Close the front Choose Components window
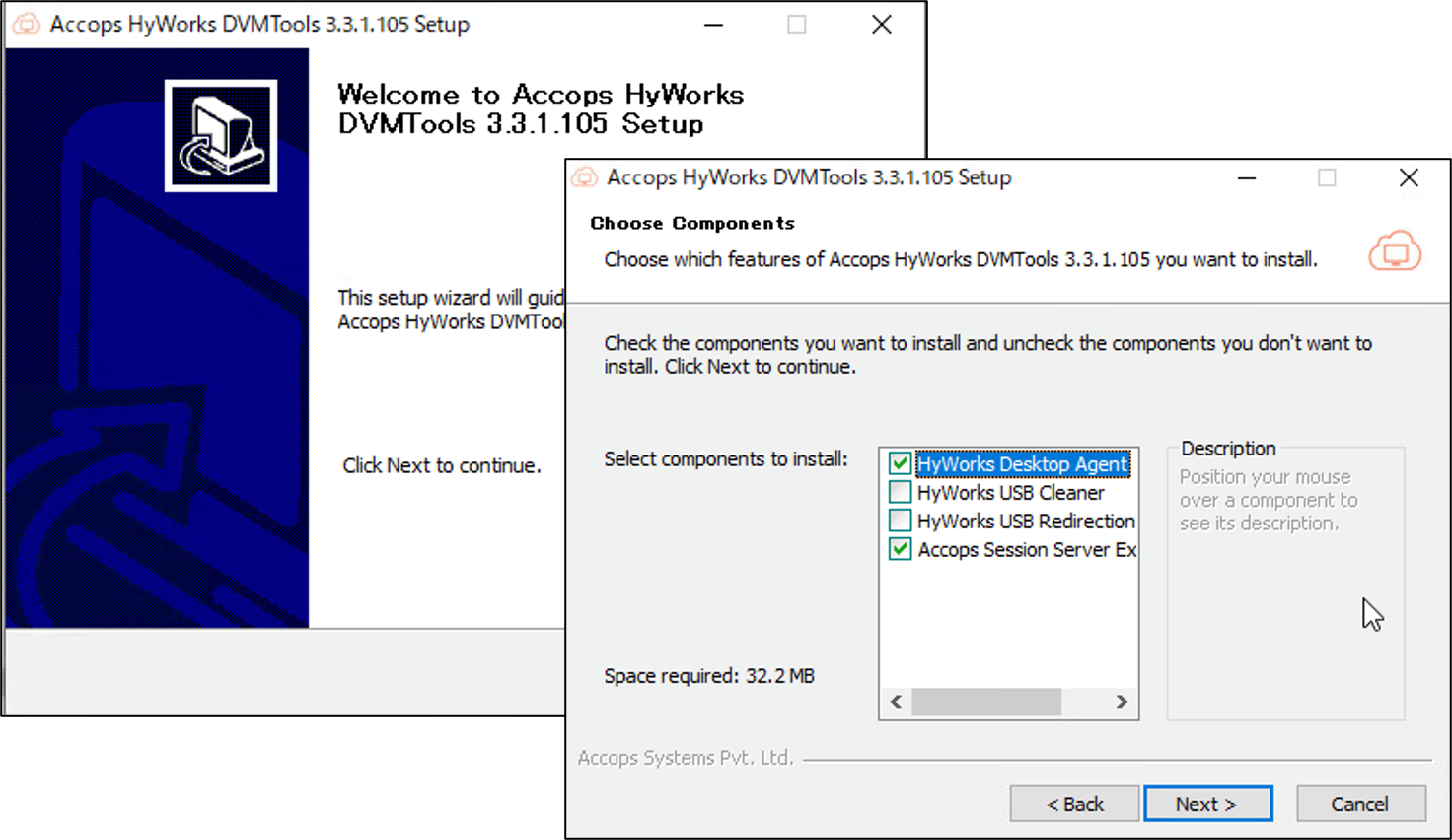Viewport: 1452px width, 840px height. (x=1409, y=177)
